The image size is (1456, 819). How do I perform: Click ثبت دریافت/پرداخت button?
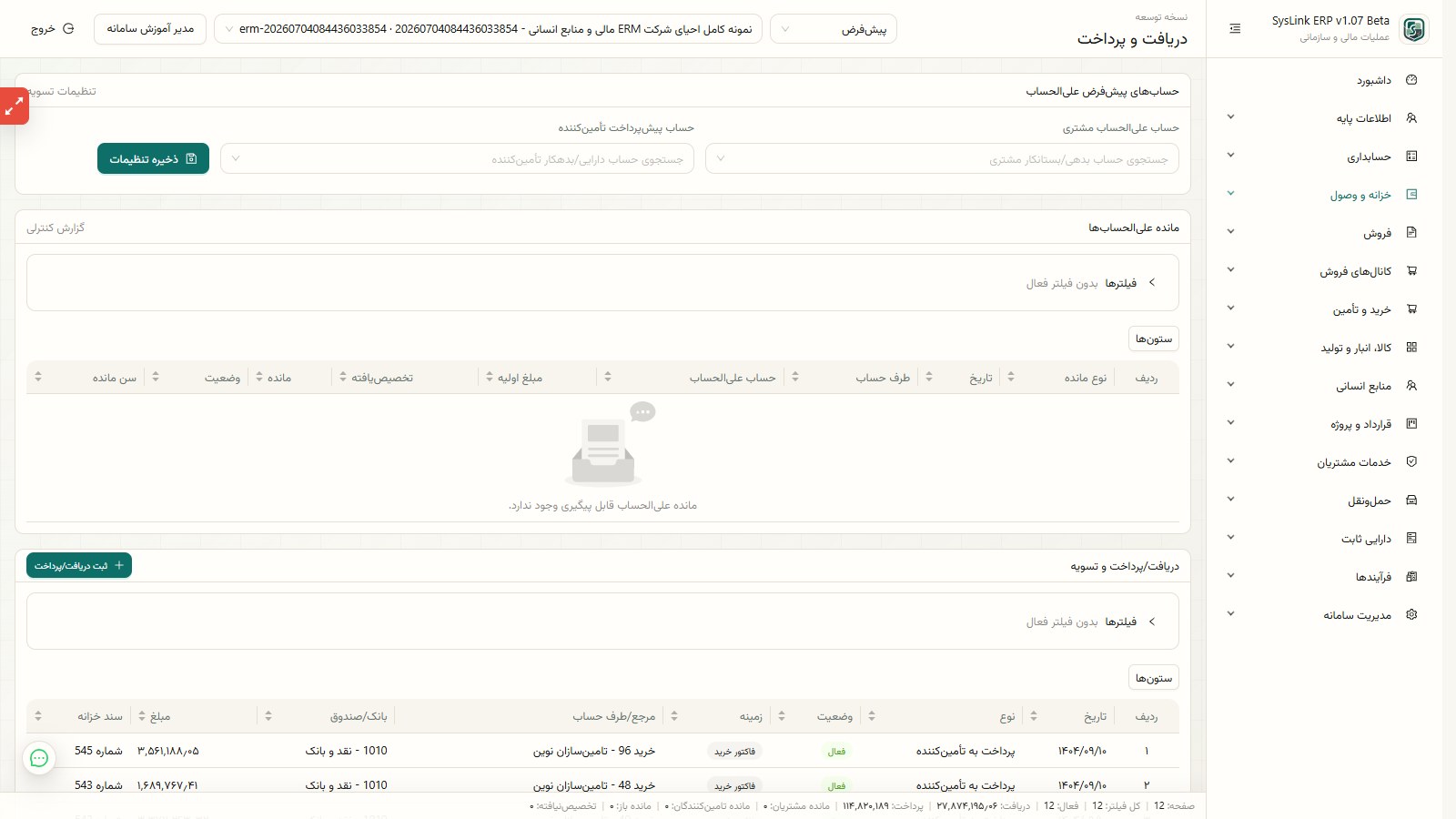pos(79,565)
